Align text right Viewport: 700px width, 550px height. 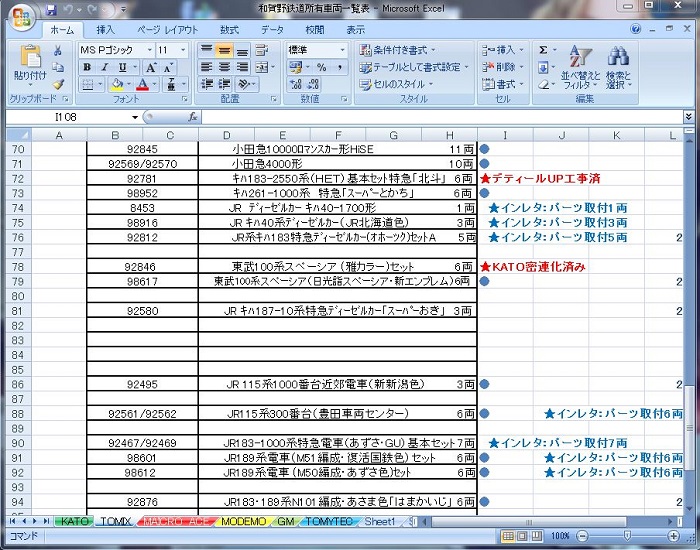click(x=242, y=67)
